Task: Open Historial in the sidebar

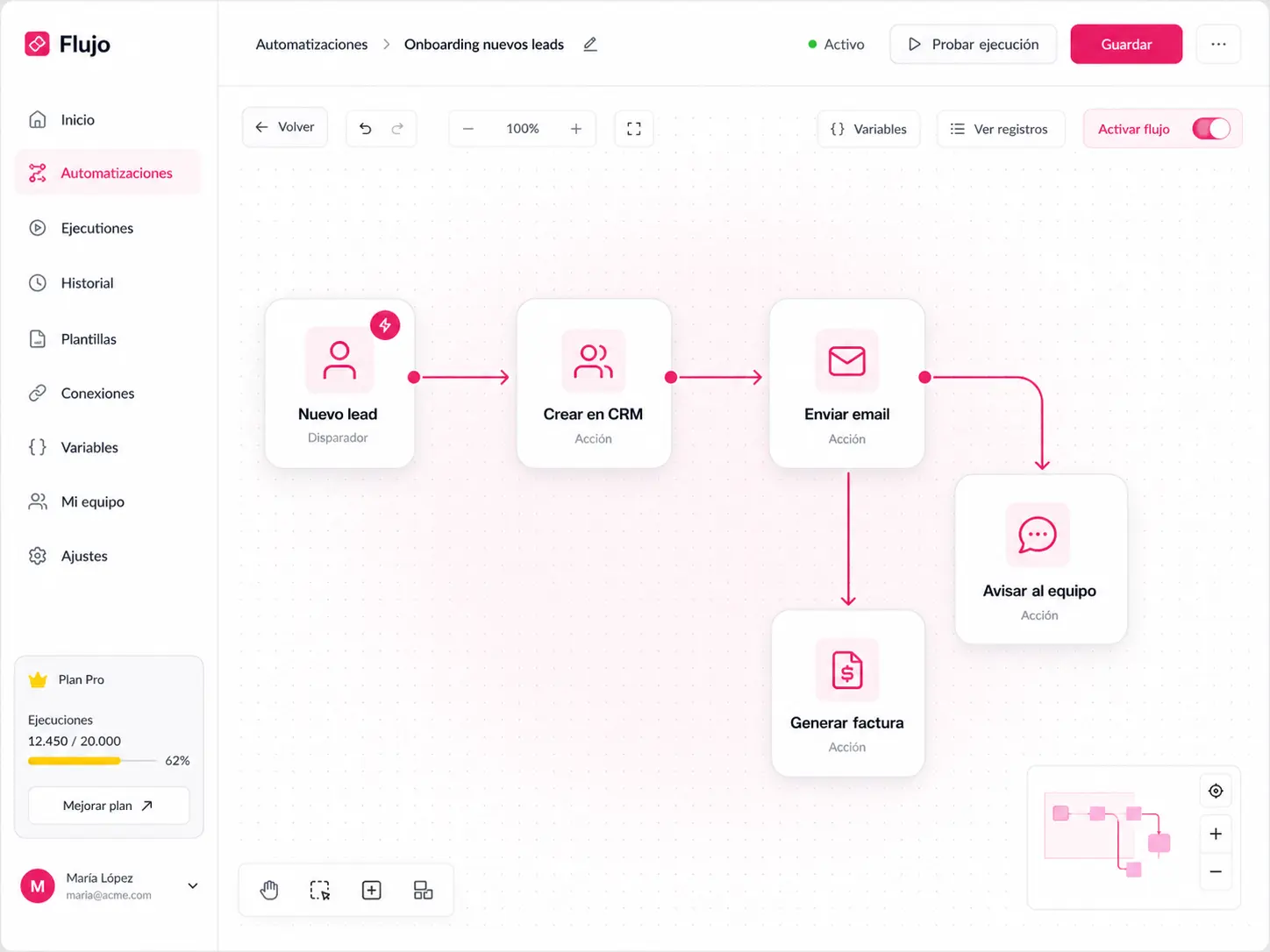Action: 108,283
